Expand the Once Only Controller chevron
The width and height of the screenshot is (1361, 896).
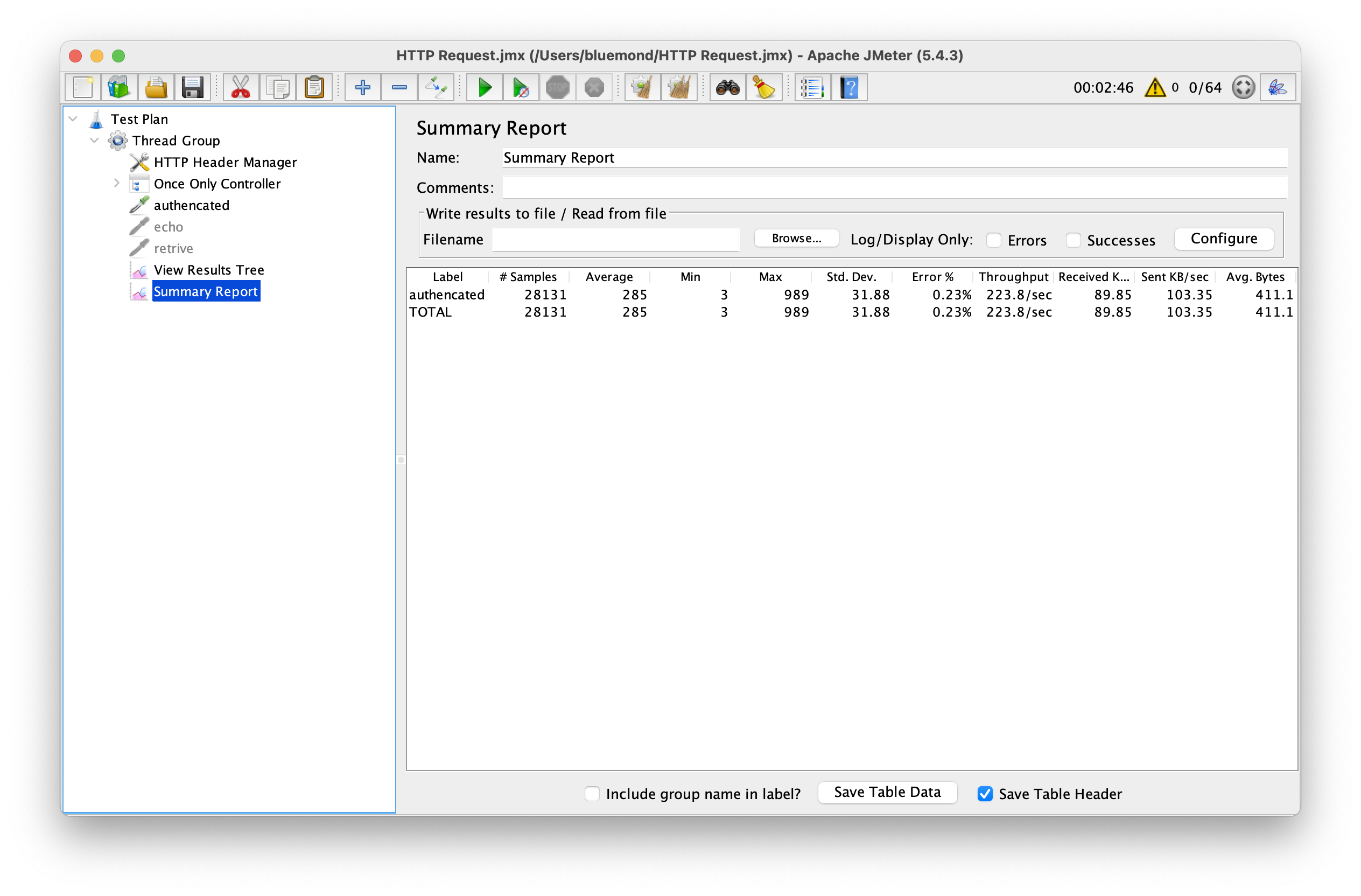(116, 183)
